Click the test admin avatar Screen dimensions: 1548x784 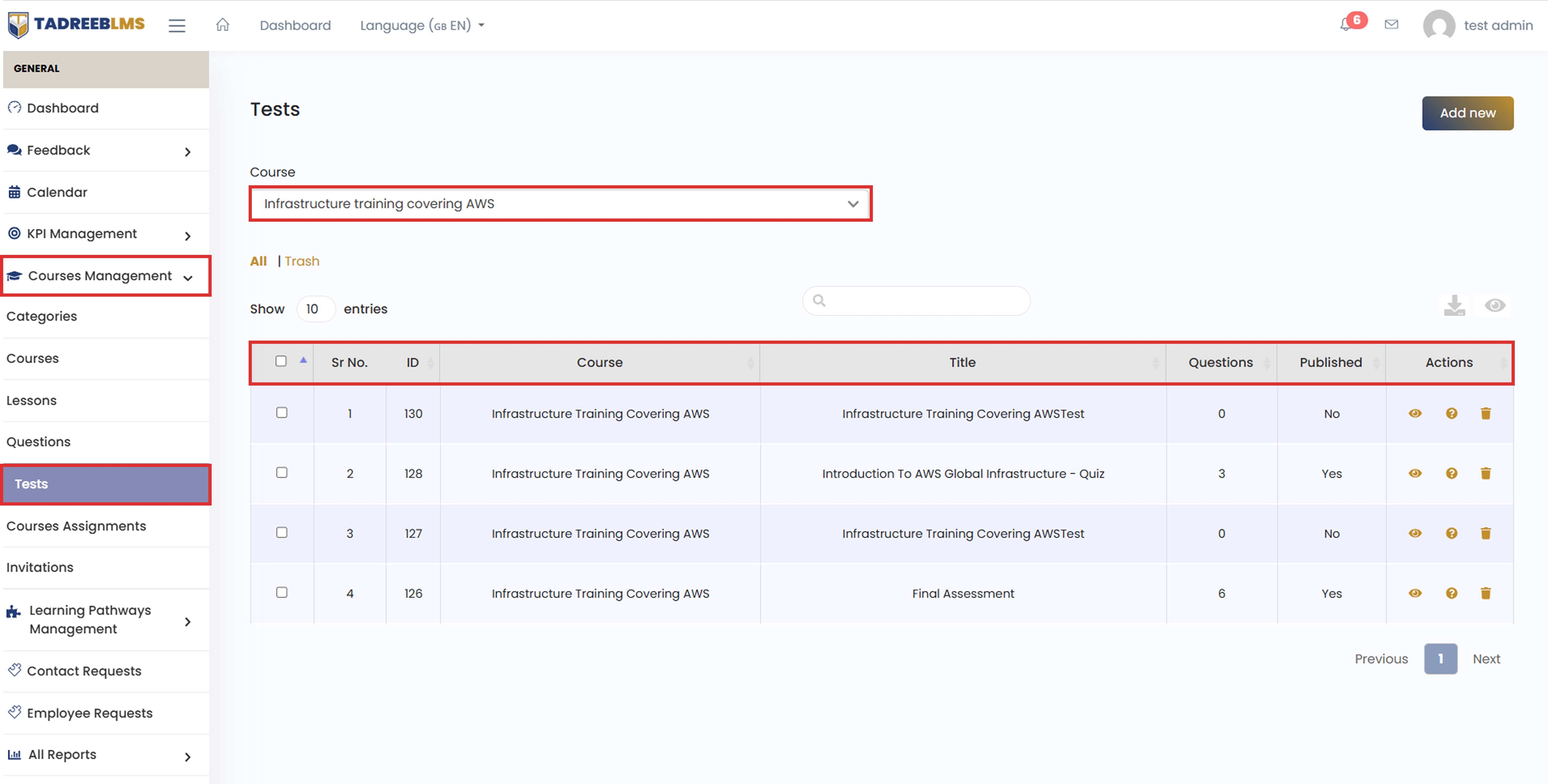pos(1439,25)
